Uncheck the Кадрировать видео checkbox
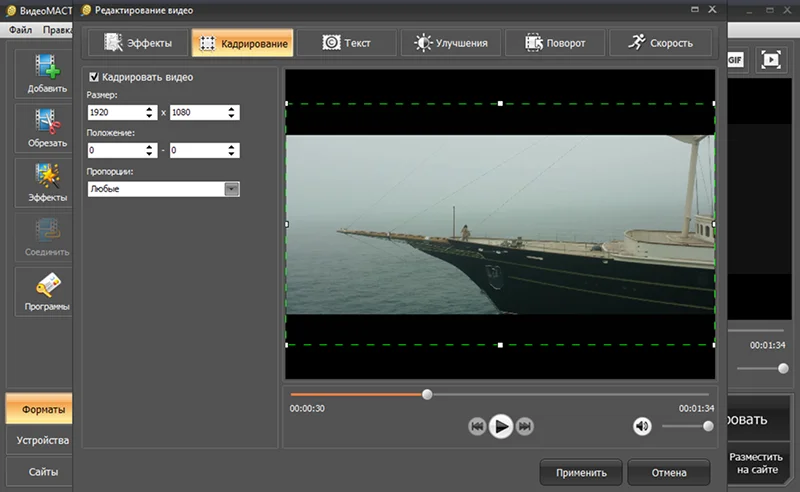This screenshot has height=492, width=800. click(94, 77)
